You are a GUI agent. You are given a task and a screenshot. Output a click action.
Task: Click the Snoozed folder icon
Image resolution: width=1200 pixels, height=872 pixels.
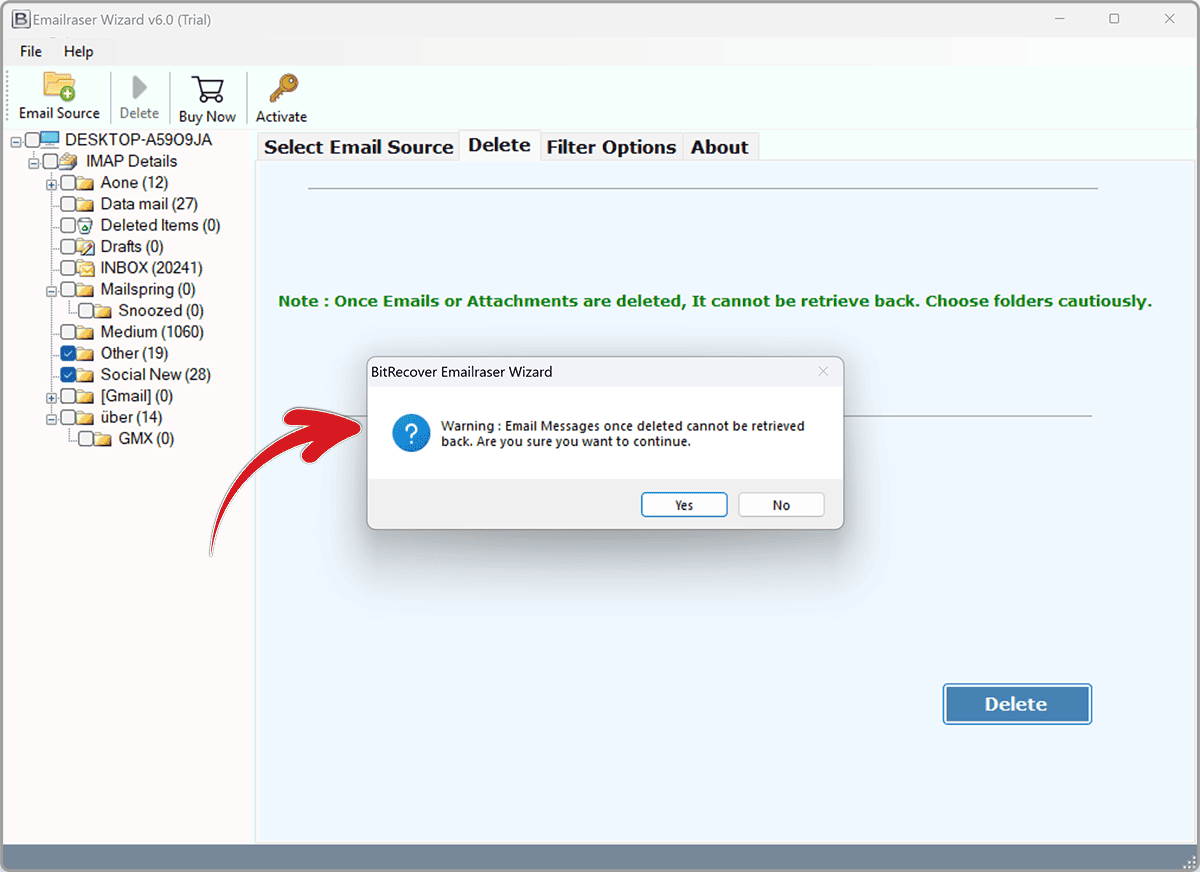point(105,311)
